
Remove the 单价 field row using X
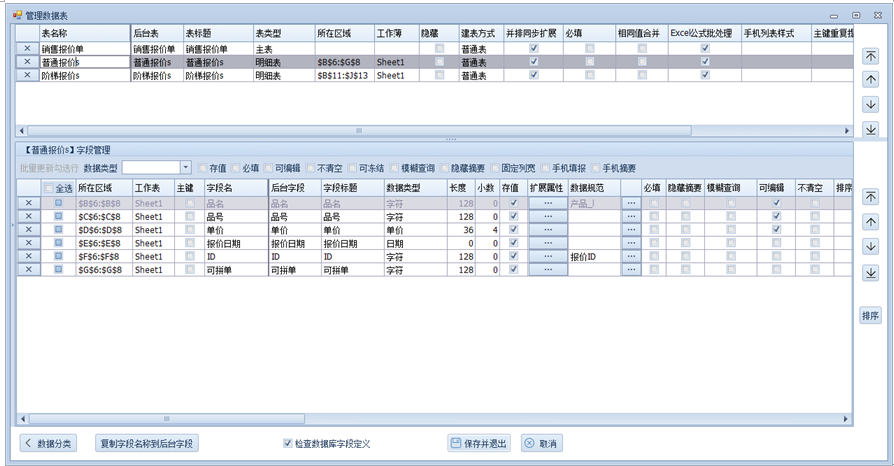[28, 229]
